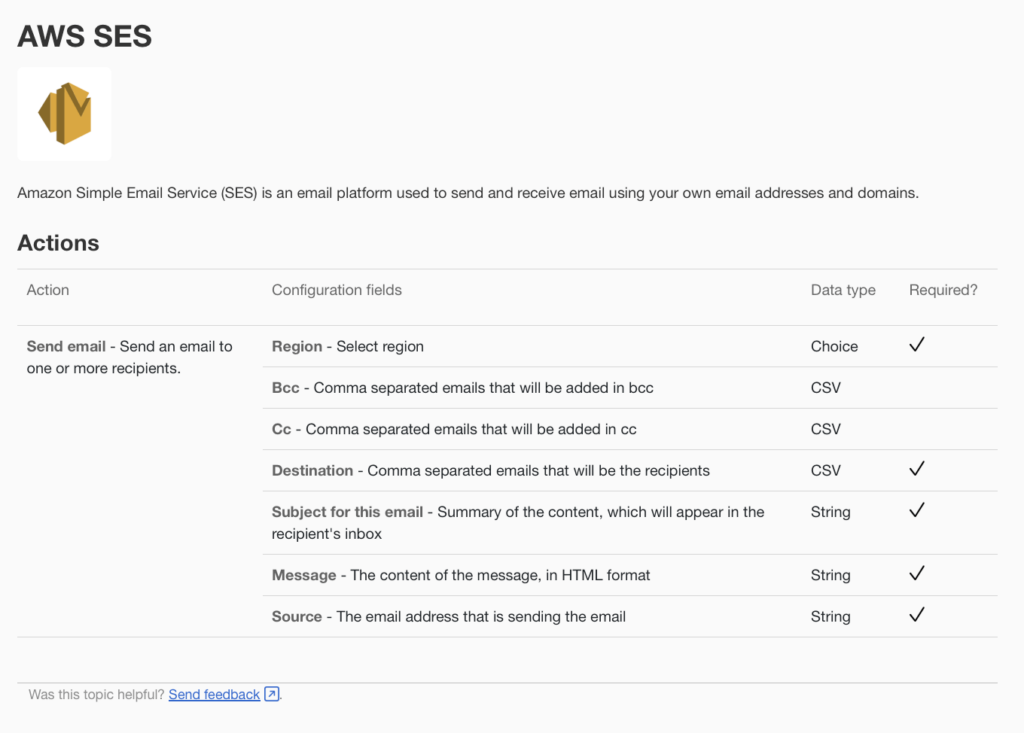This screenshot has height=733, width=1024.
Task: Click String data type in Subject row
Action: click(830, 512)
